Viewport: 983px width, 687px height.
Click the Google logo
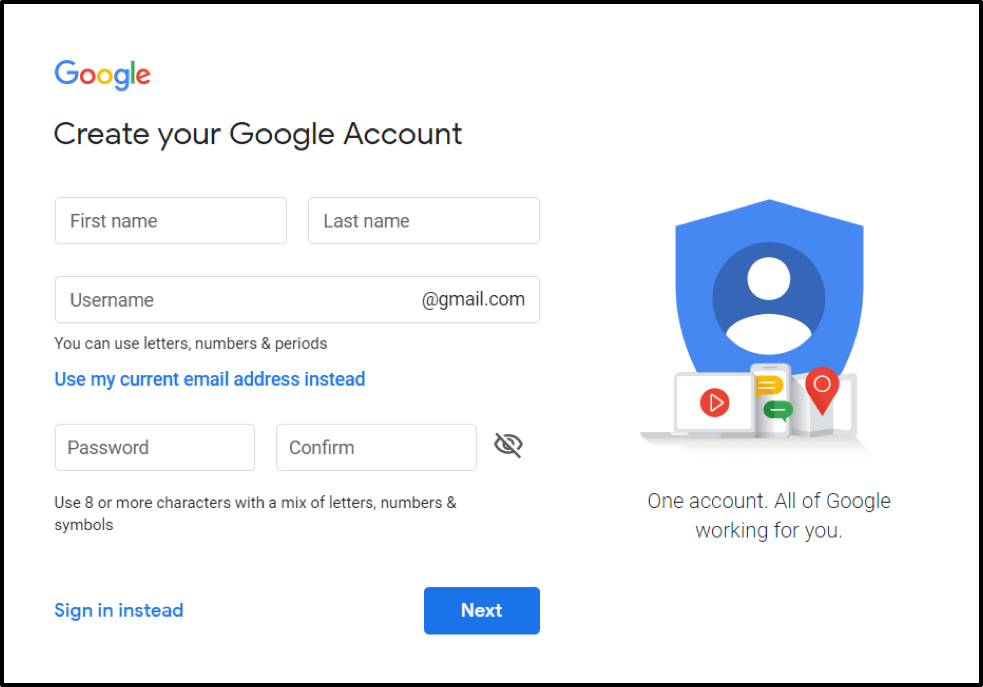point(102,74)
